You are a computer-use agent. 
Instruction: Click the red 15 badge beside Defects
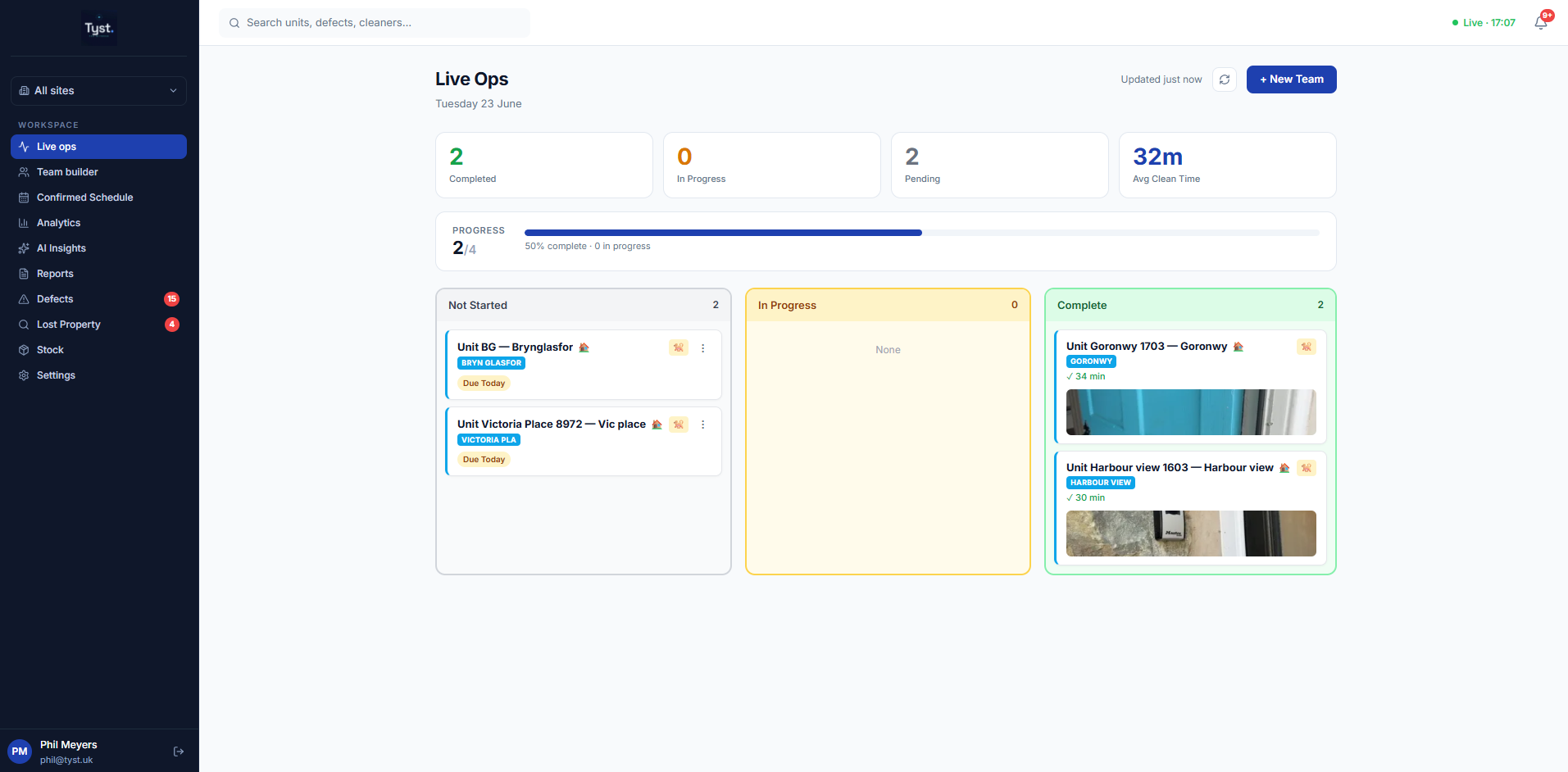click(x=171, y=299)
